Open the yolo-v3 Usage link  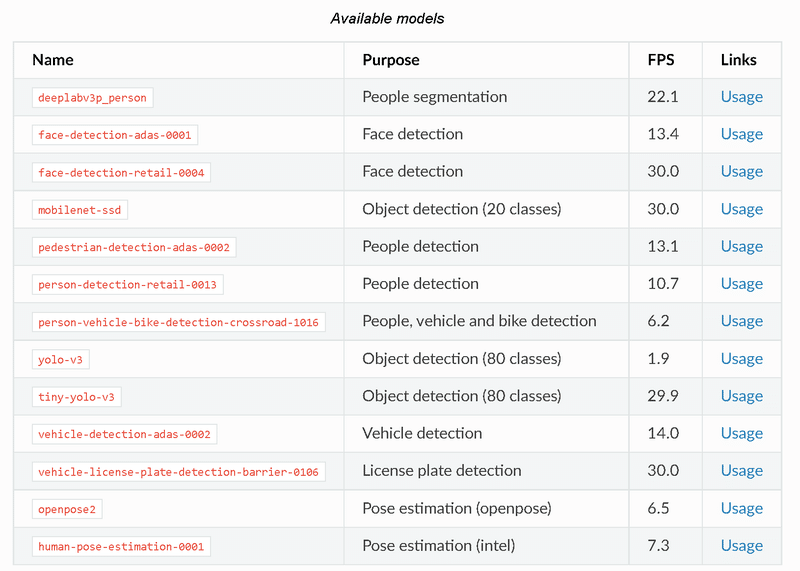point(741,359)
